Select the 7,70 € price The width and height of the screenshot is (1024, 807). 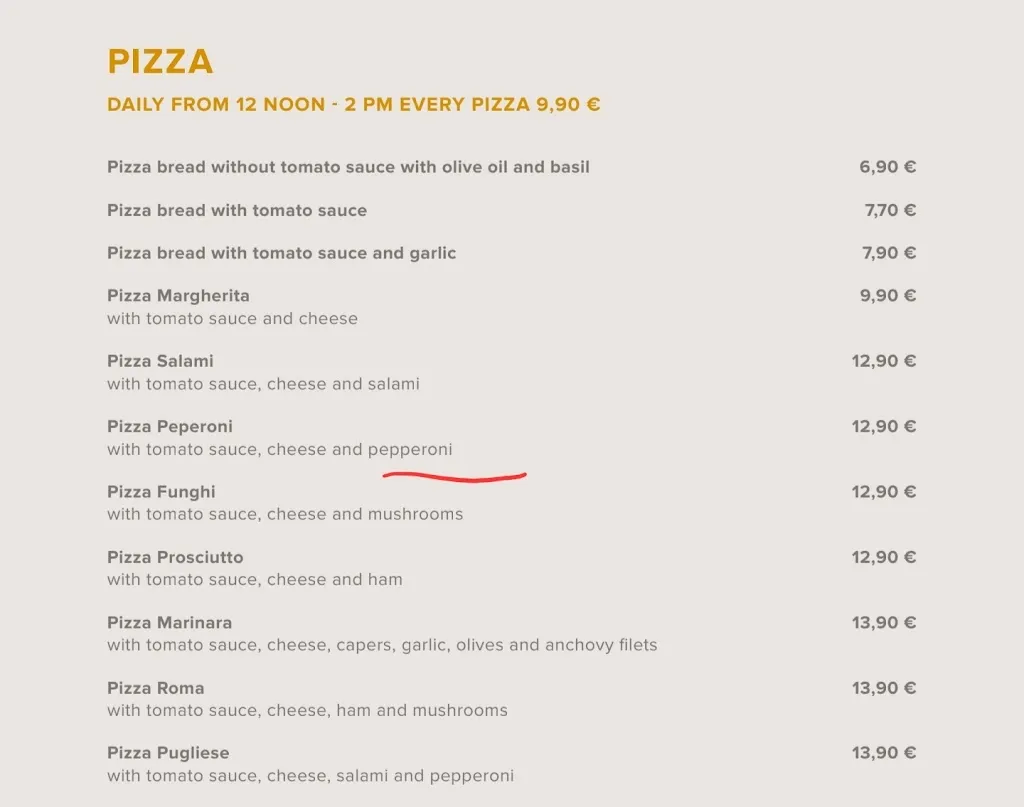[x=890, y=210]
